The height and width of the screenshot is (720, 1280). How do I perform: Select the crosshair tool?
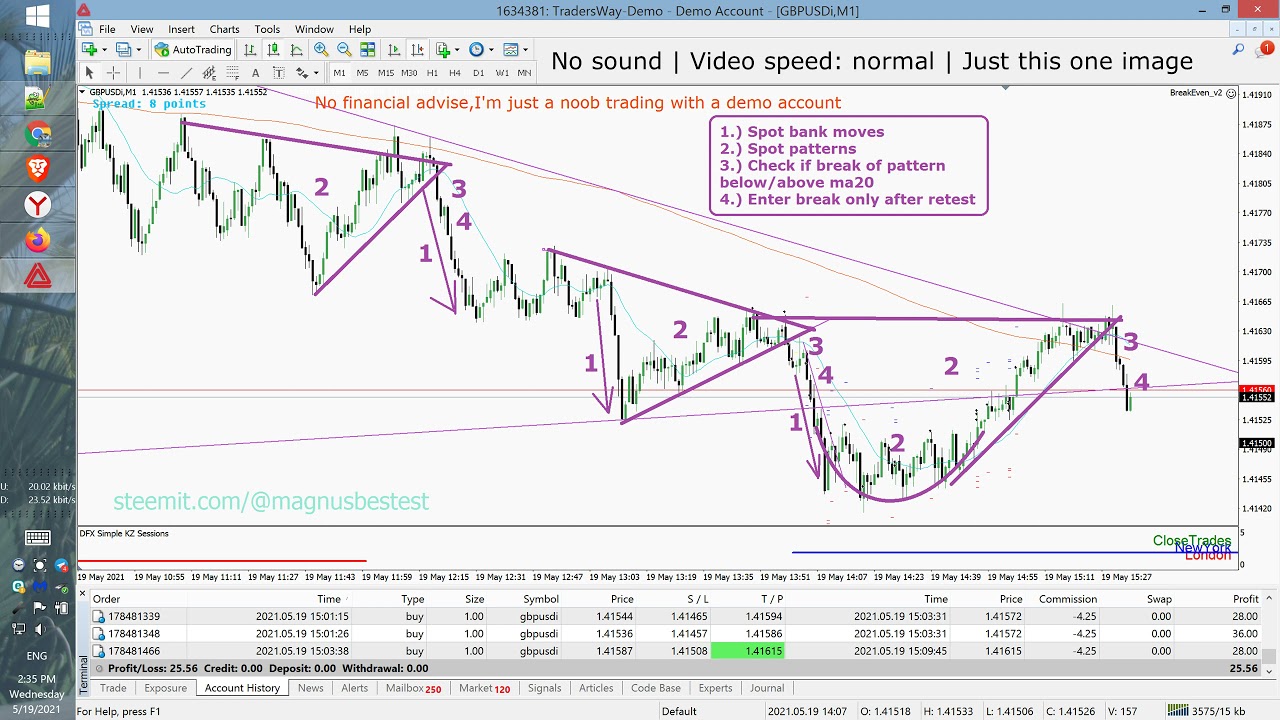point(113,73)
